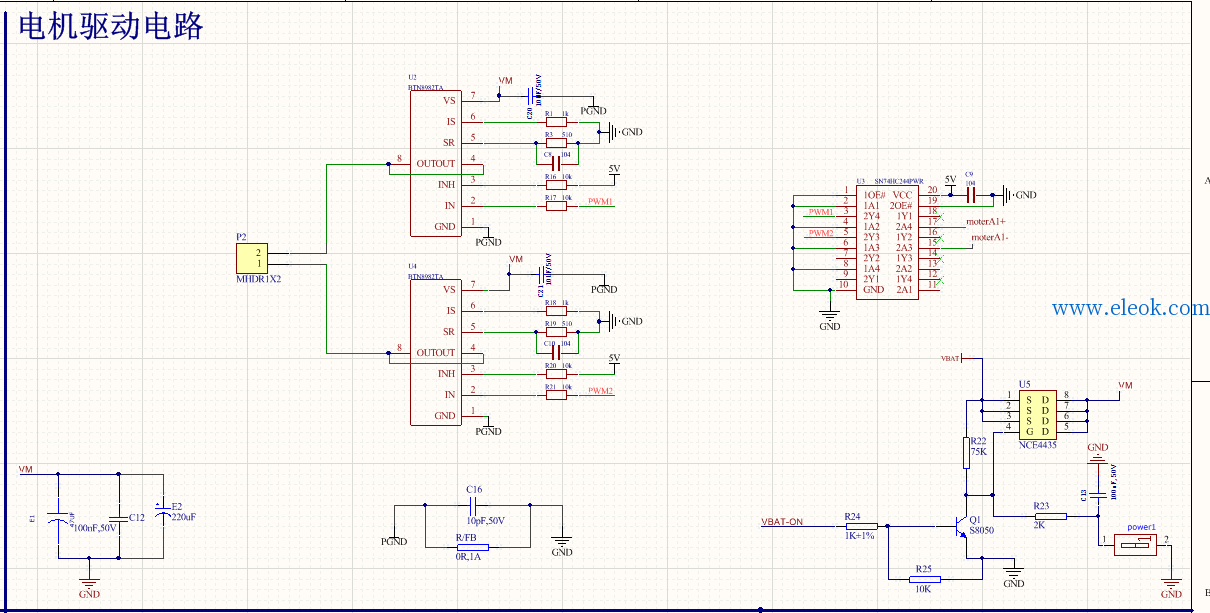Click the GND symbol below E1 capacitor

[x=89, y=588]
